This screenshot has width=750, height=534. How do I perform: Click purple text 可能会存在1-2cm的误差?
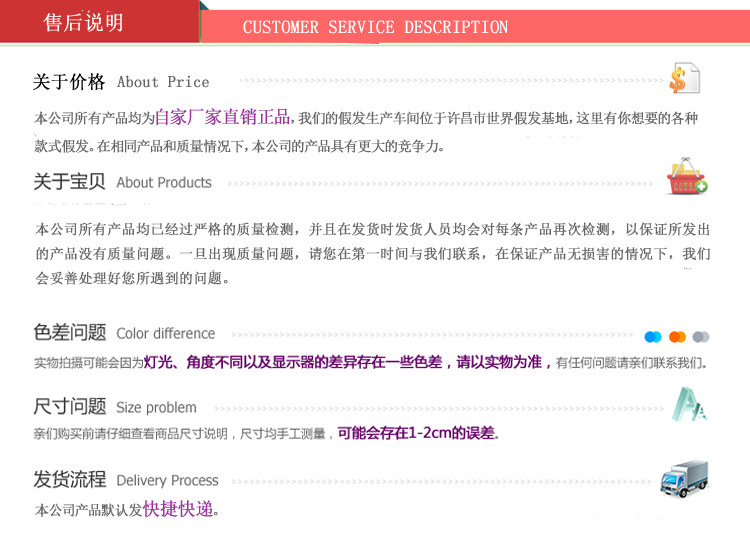(x=416, y=433)
